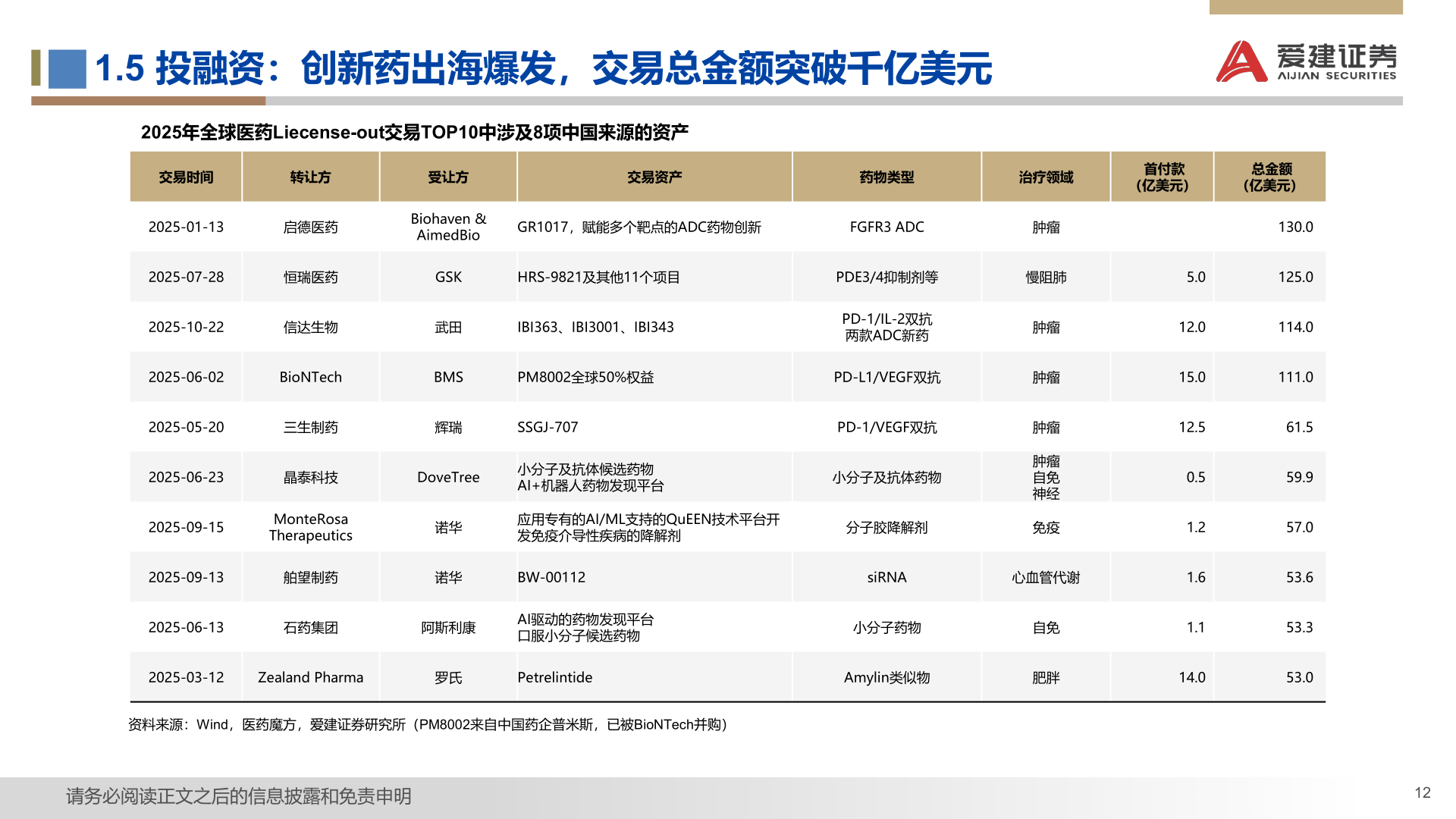Select the blue square icon beside the title
1456x819 pixels.
(x=67, y=70)
